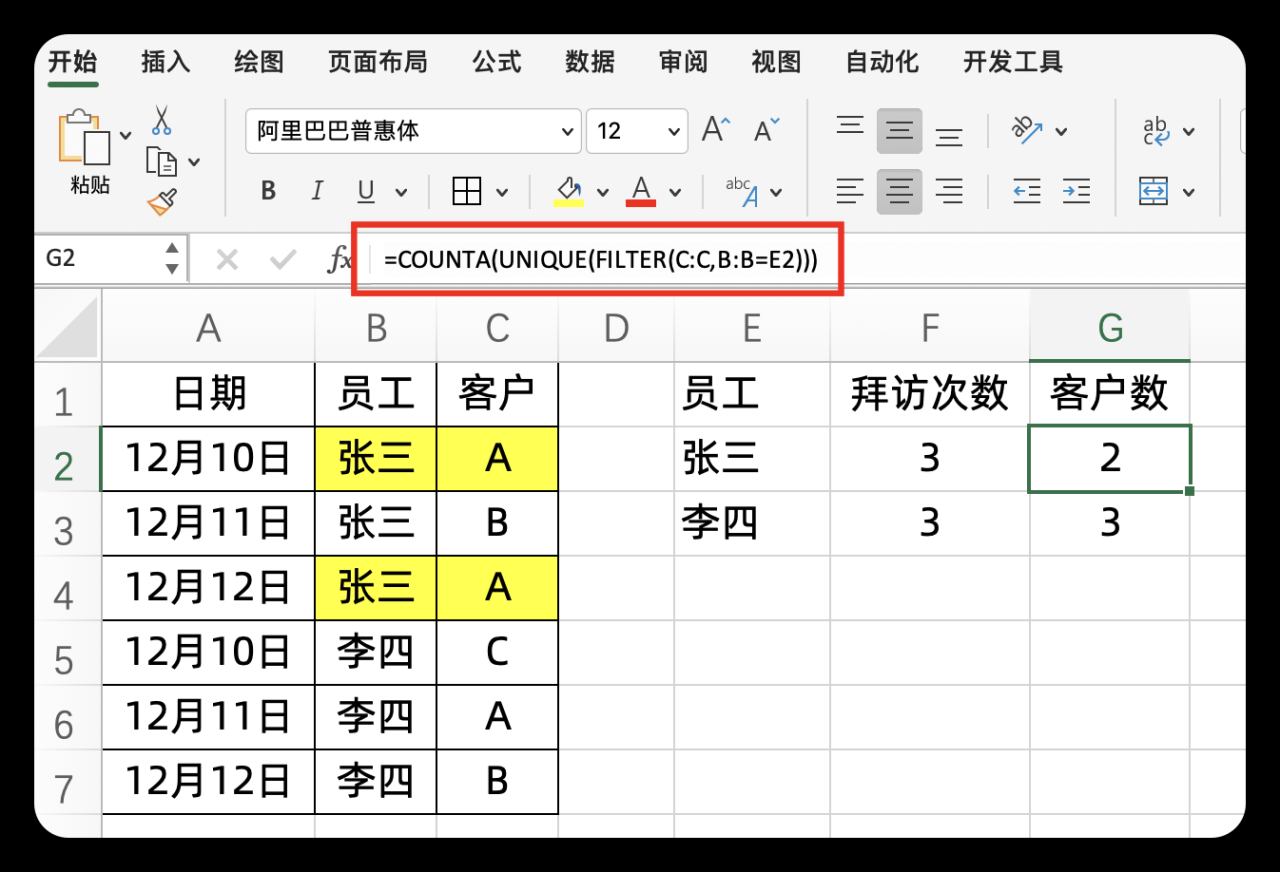Open the font name dropdown
The width and height of the screenshot is (1280, 872).
[x=568, y=131]
